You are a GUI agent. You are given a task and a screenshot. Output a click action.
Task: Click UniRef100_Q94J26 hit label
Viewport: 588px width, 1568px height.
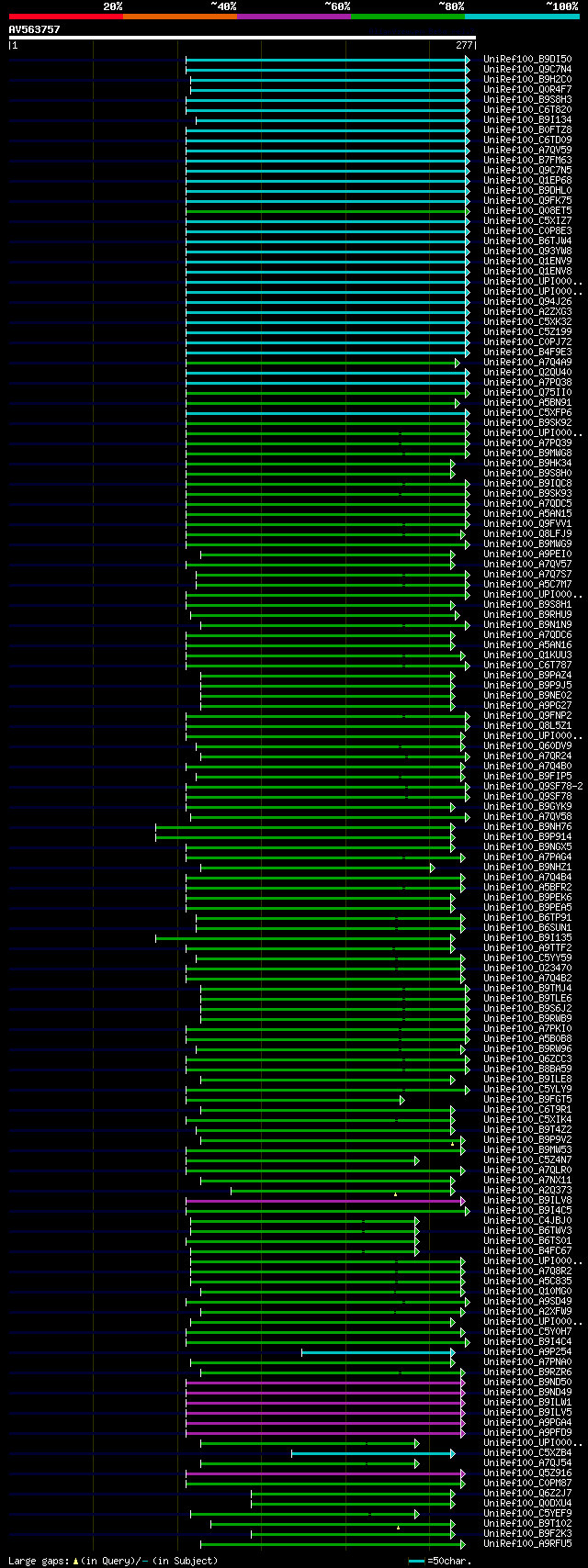point(527,302)
